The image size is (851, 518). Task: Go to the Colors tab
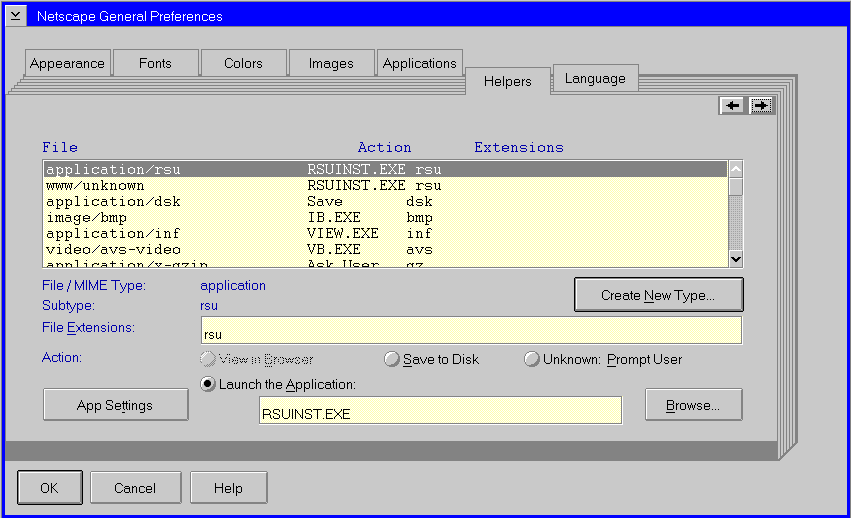[243, 64]
